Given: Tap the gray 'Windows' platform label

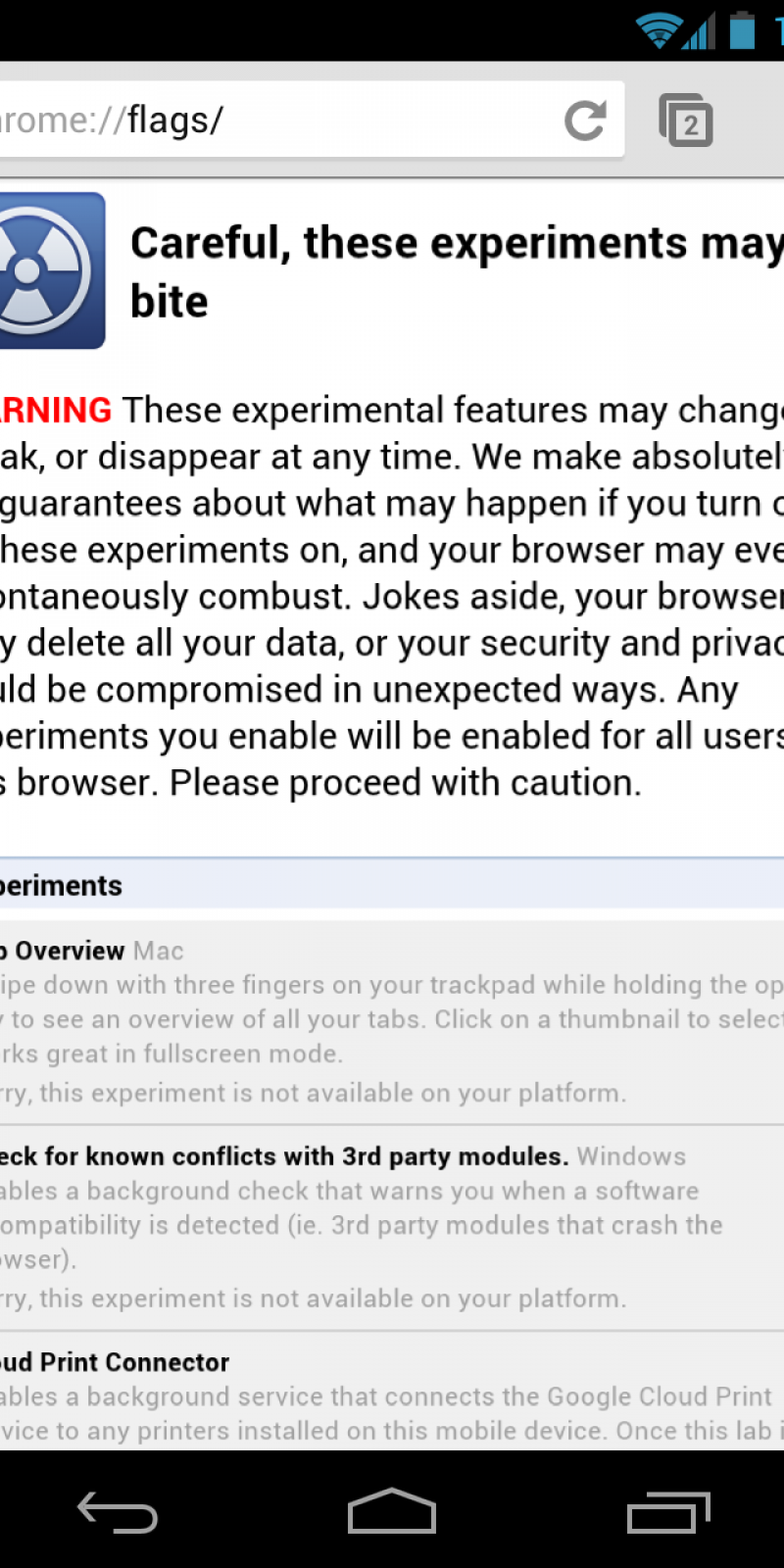Looking at the screenshot, I should tap(631, 1156).
